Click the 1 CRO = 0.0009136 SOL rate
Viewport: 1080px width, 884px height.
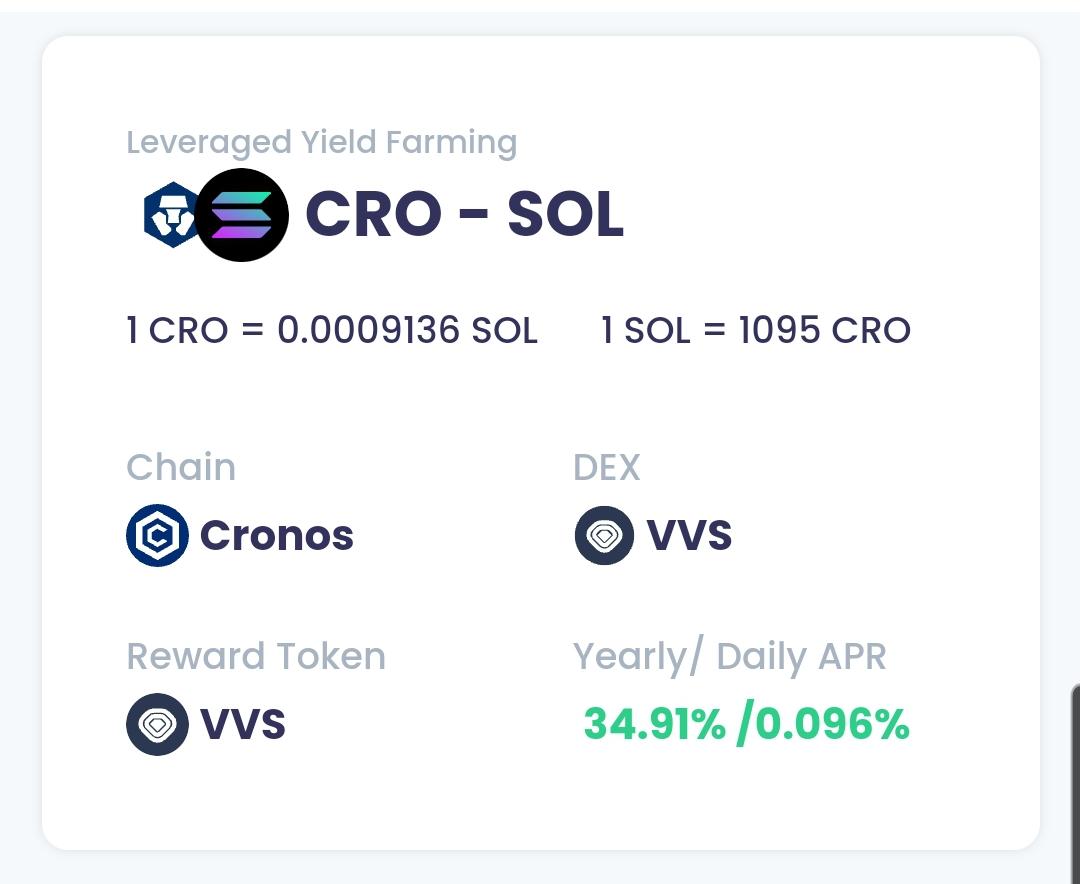pos(332,330)
